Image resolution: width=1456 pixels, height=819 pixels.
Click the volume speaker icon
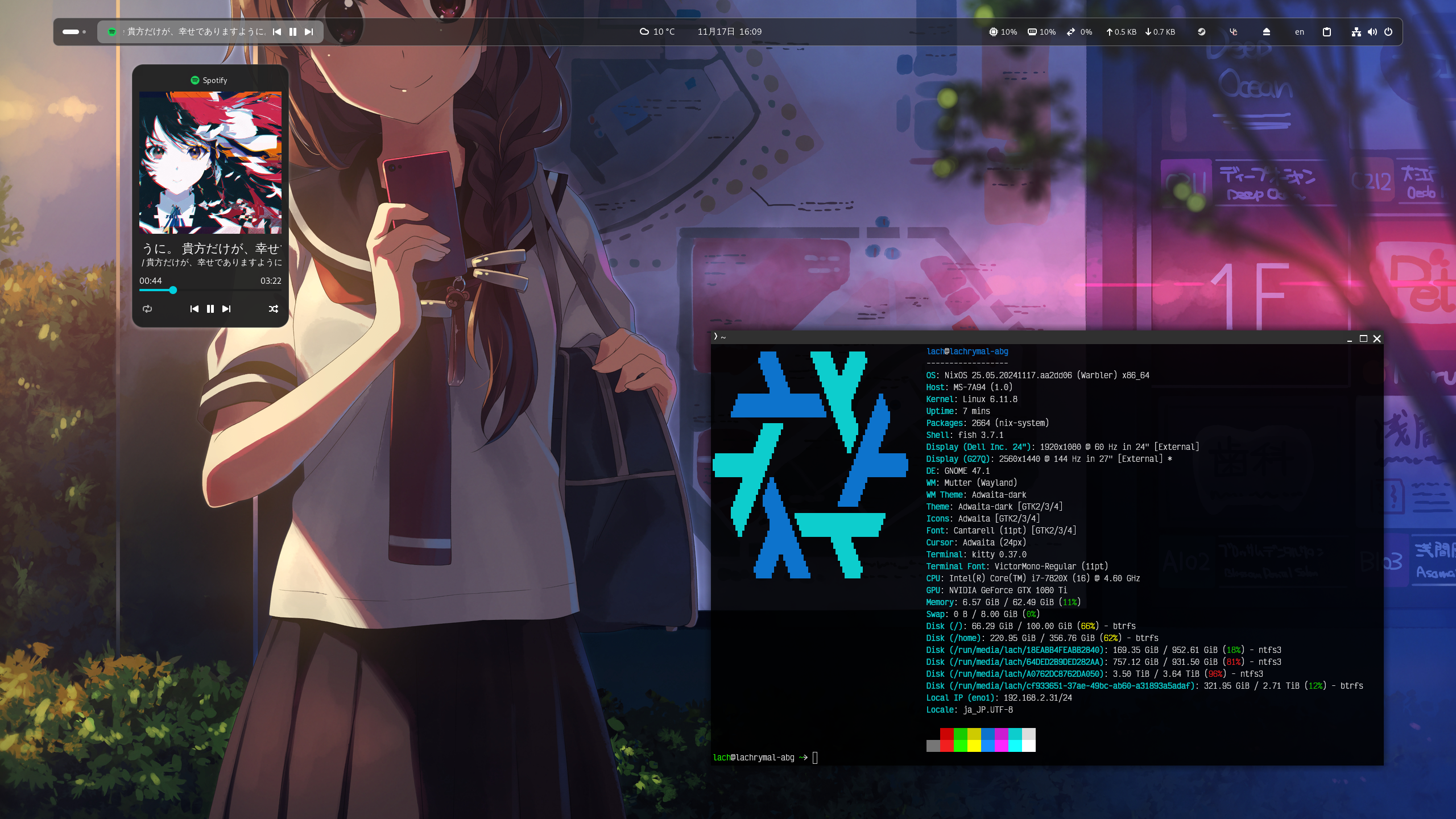1372,32
